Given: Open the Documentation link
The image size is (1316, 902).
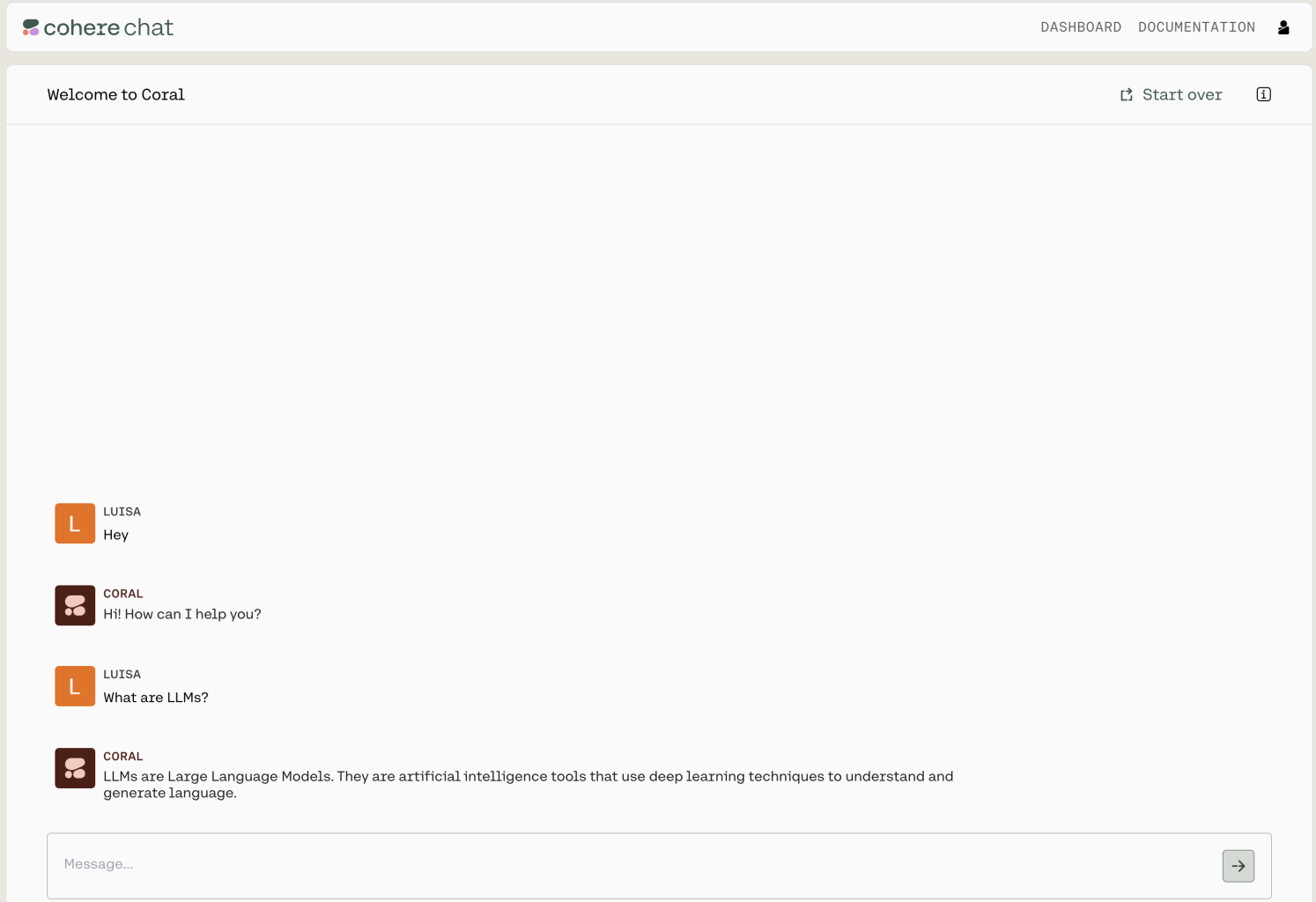Looking at the screenshot, I should click(1196, 27).
